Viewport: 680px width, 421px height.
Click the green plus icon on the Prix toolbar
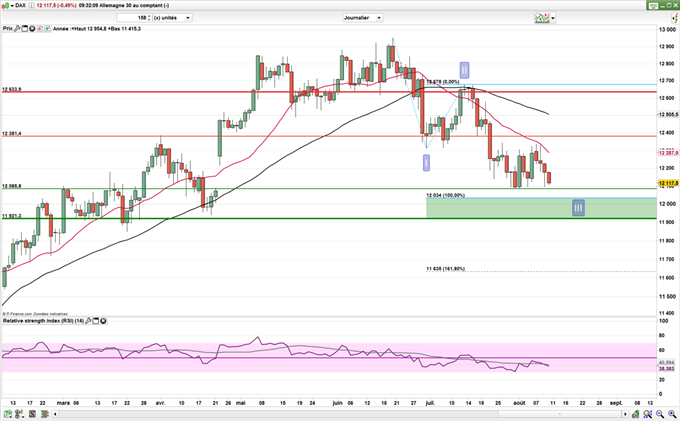(x=47, y=29)
